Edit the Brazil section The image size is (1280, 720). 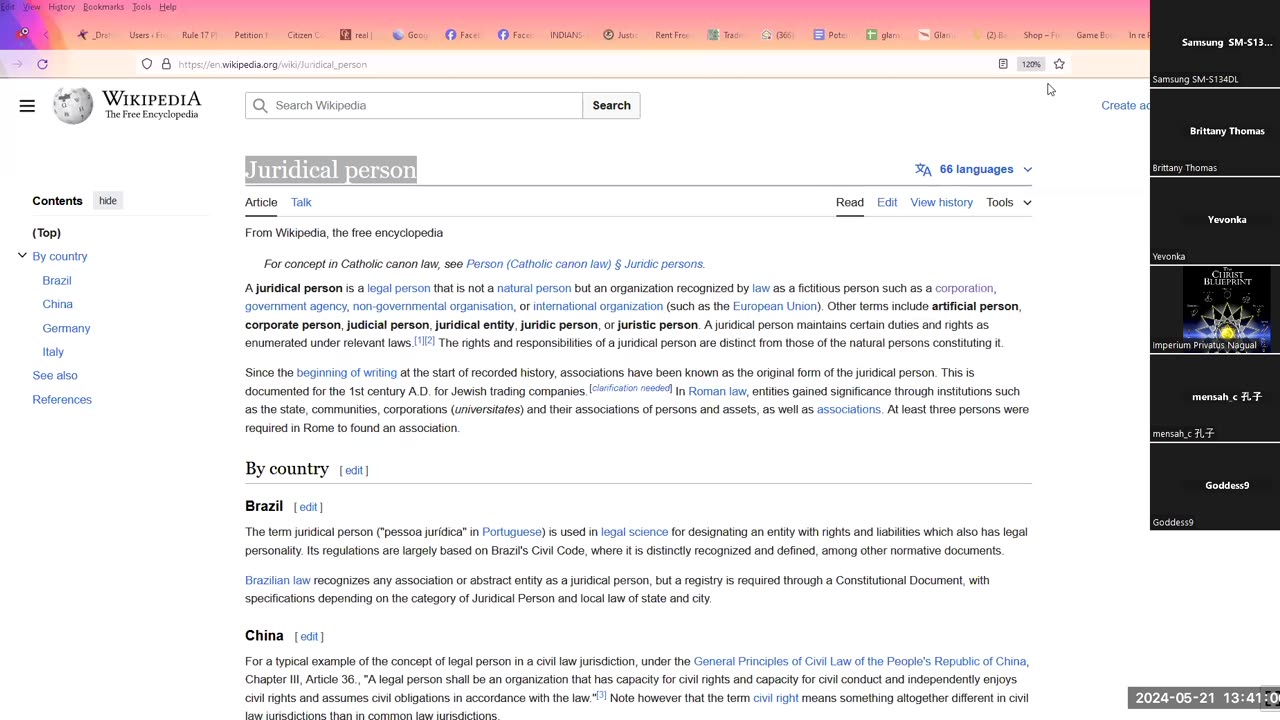pos(308,507)
